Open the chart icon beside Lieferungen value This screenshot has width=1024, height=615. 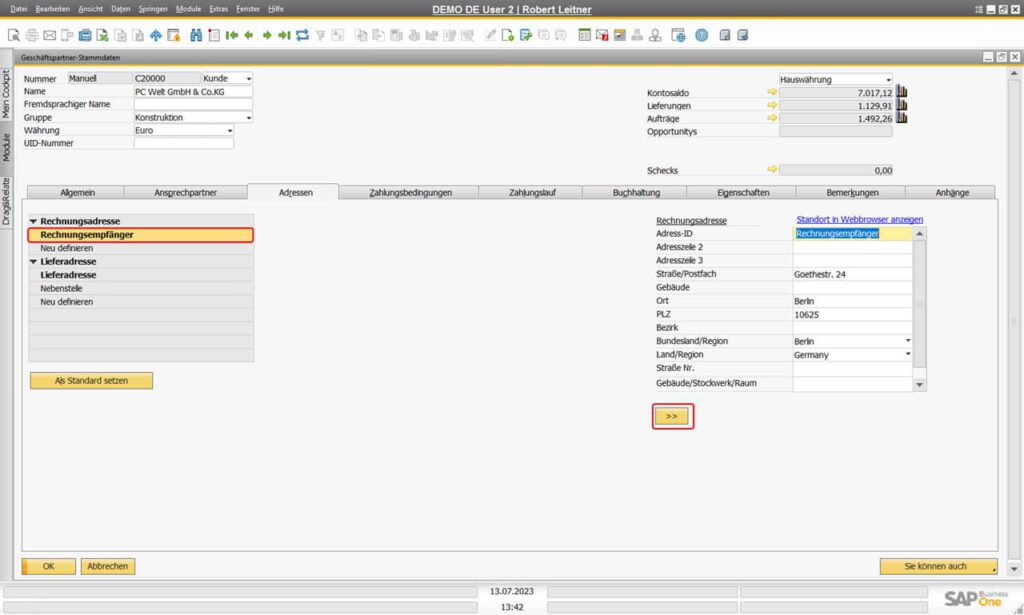click(902, 104)
